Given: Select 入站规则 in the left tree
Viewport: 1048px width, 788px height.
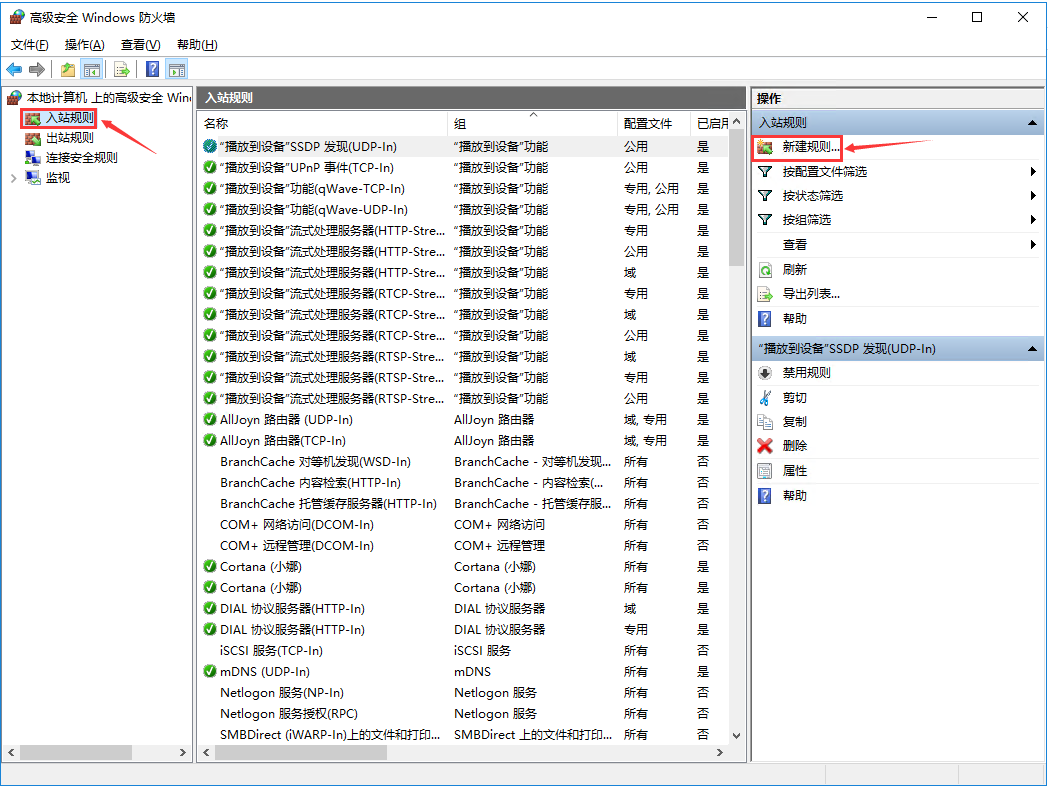Looking at the screenshot, I should (x=70, y=118).
